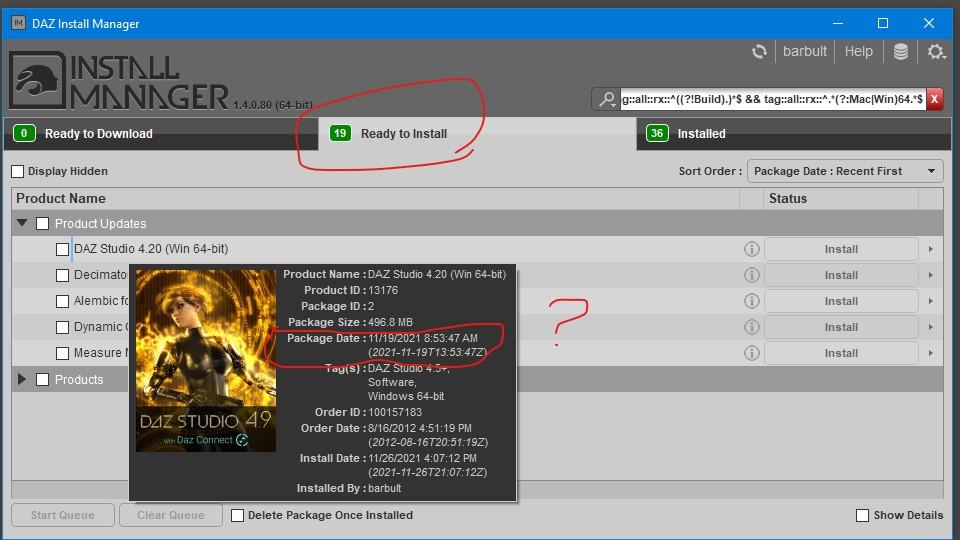Click the DAZ Studio 4.9 tooltip thumbnail
The width and height of the screenshot is (960, 540).
tap(206, 361)
